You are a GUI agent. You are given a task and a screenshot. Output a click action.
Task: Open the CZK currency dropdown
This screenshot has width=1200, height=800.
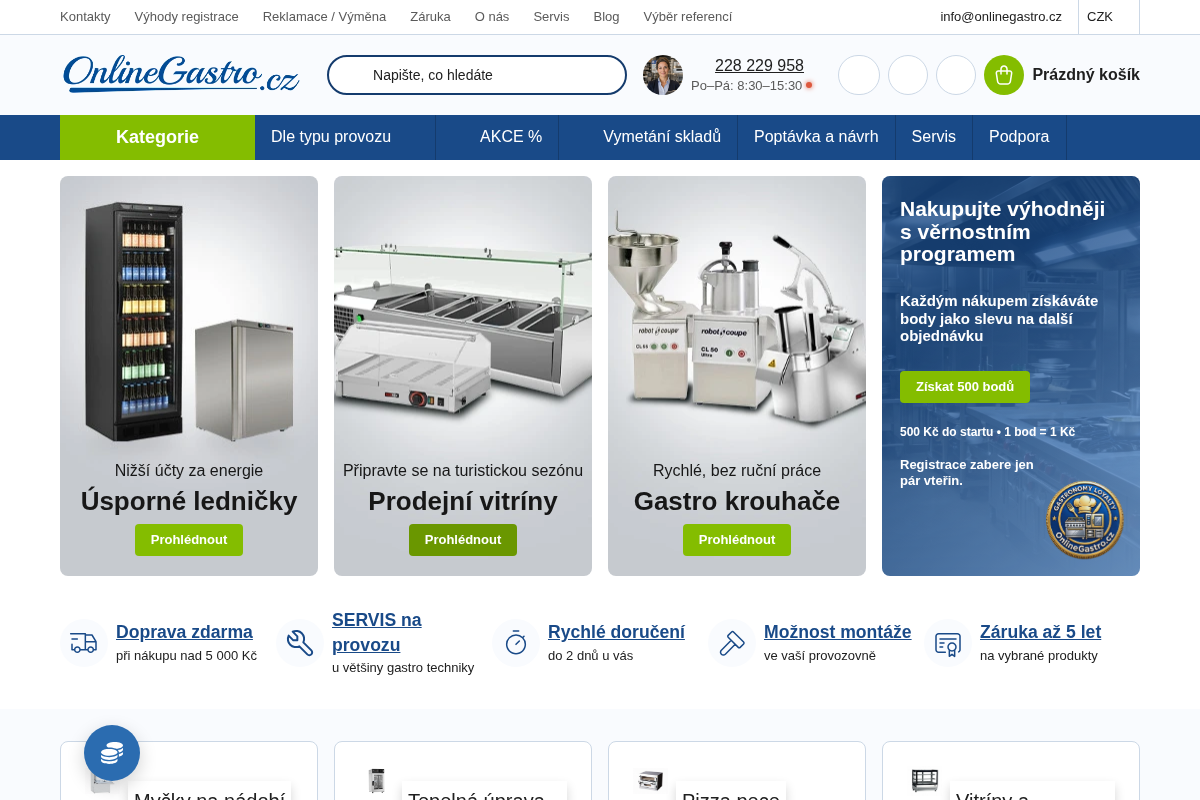pos(1108,17)
